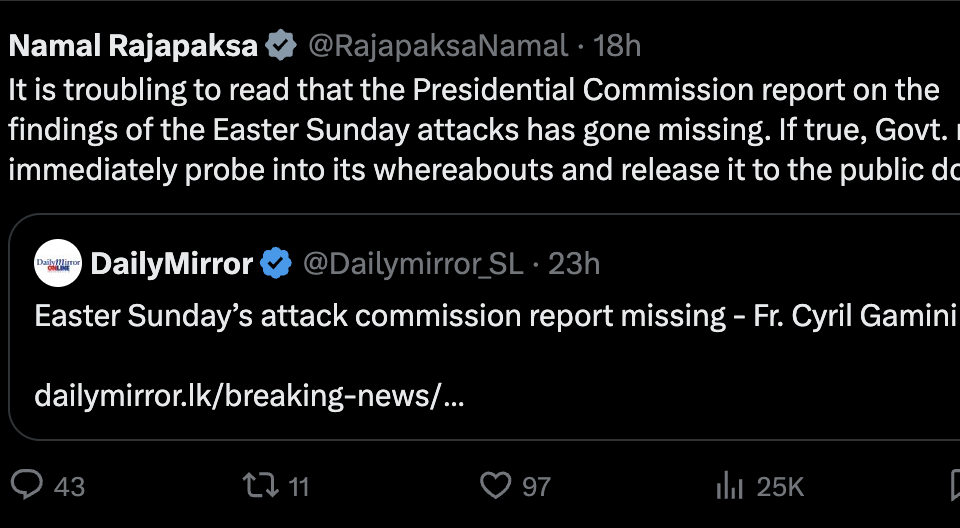Open the 23h quoted tweet timestamp
Image resolution: width=960 pixels, height=528 pixels.
(574, 264)
